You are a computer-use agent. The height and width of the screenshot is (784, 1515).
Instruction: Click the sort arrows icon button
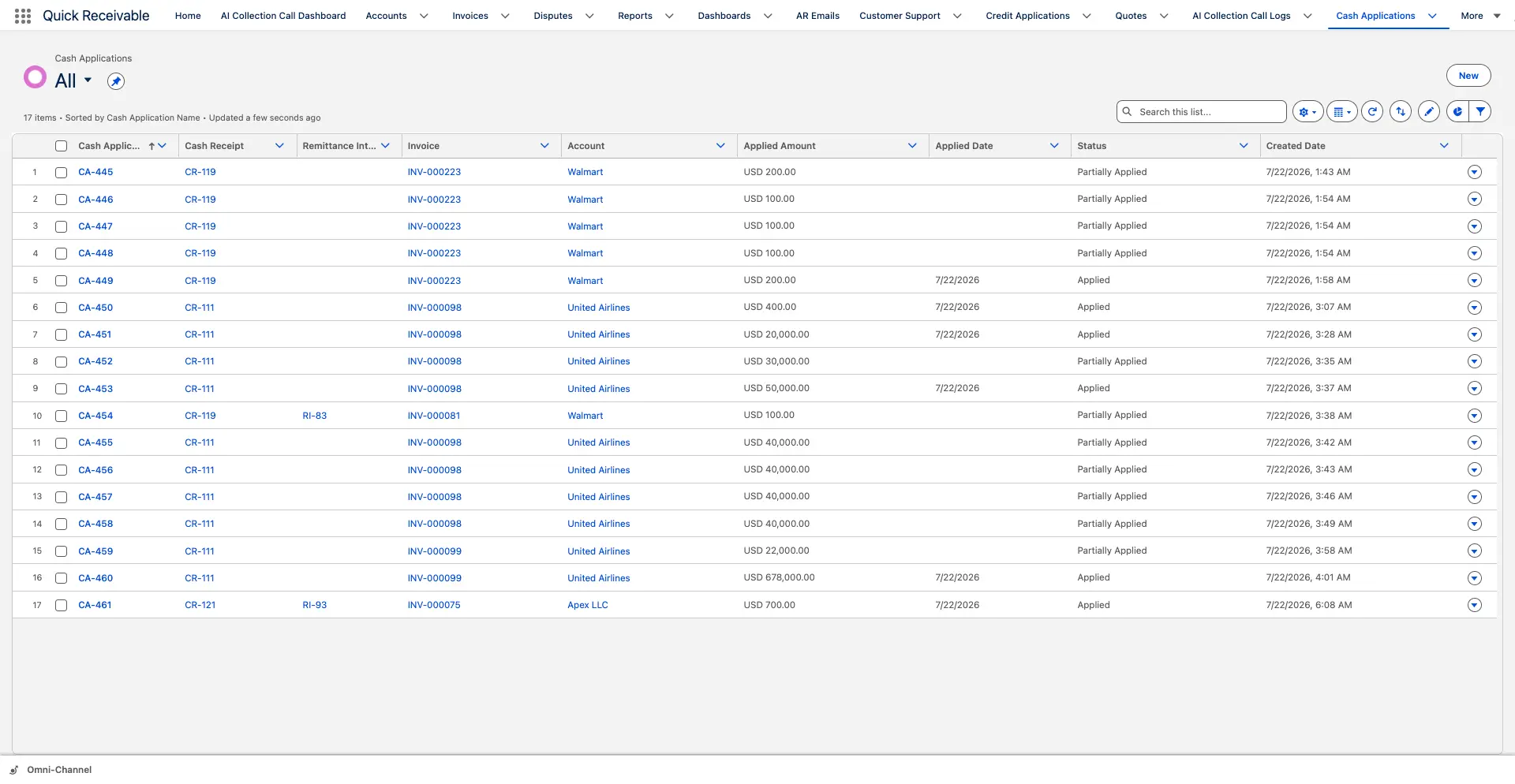coord(1401,112)
